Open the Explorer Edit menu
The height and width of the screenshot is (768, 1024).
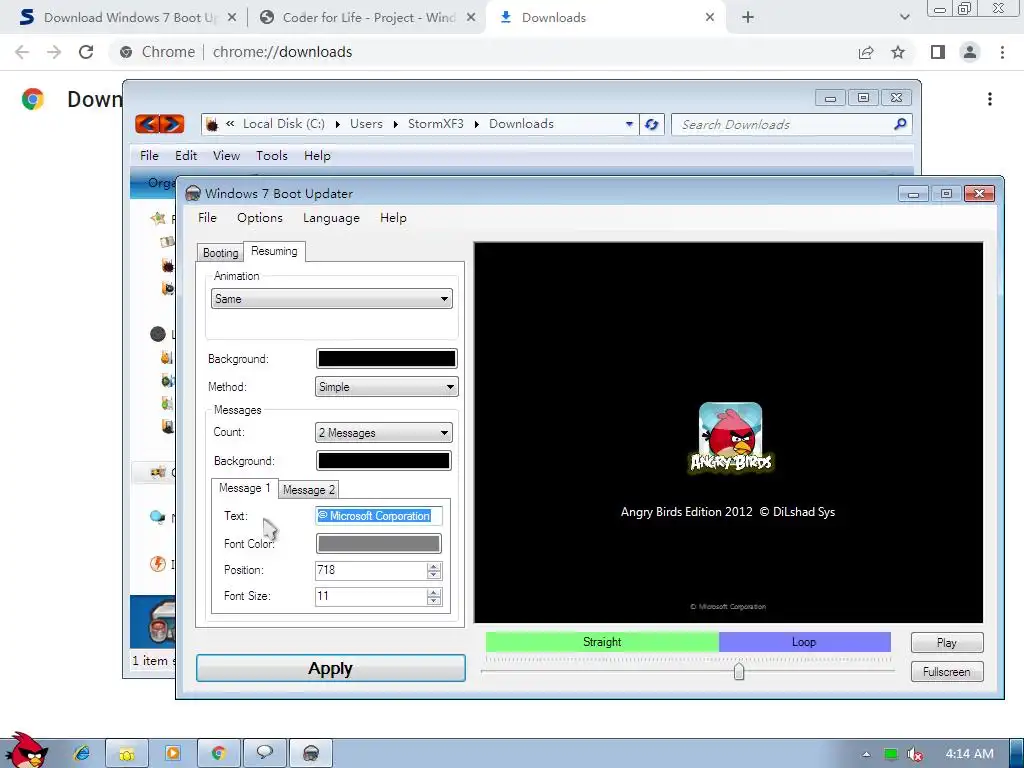(x=185, y=155)
